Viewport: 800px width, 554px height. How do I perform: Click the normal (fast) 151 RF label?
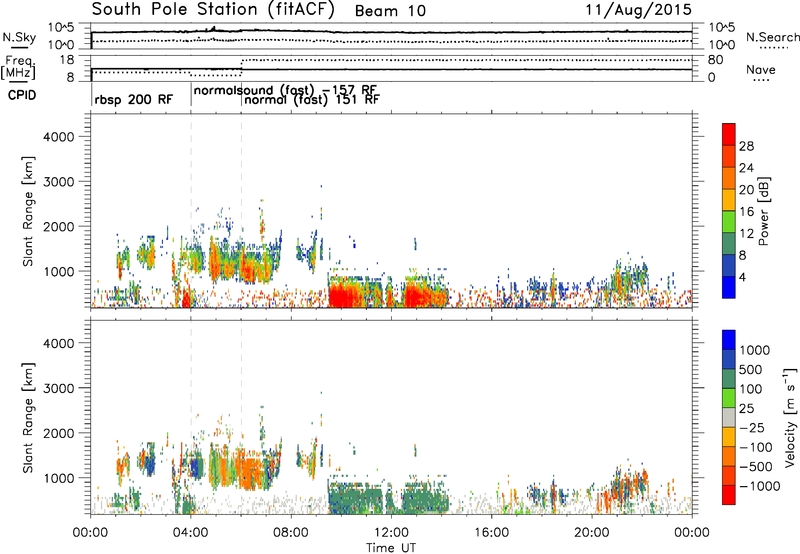pos(312,99)
